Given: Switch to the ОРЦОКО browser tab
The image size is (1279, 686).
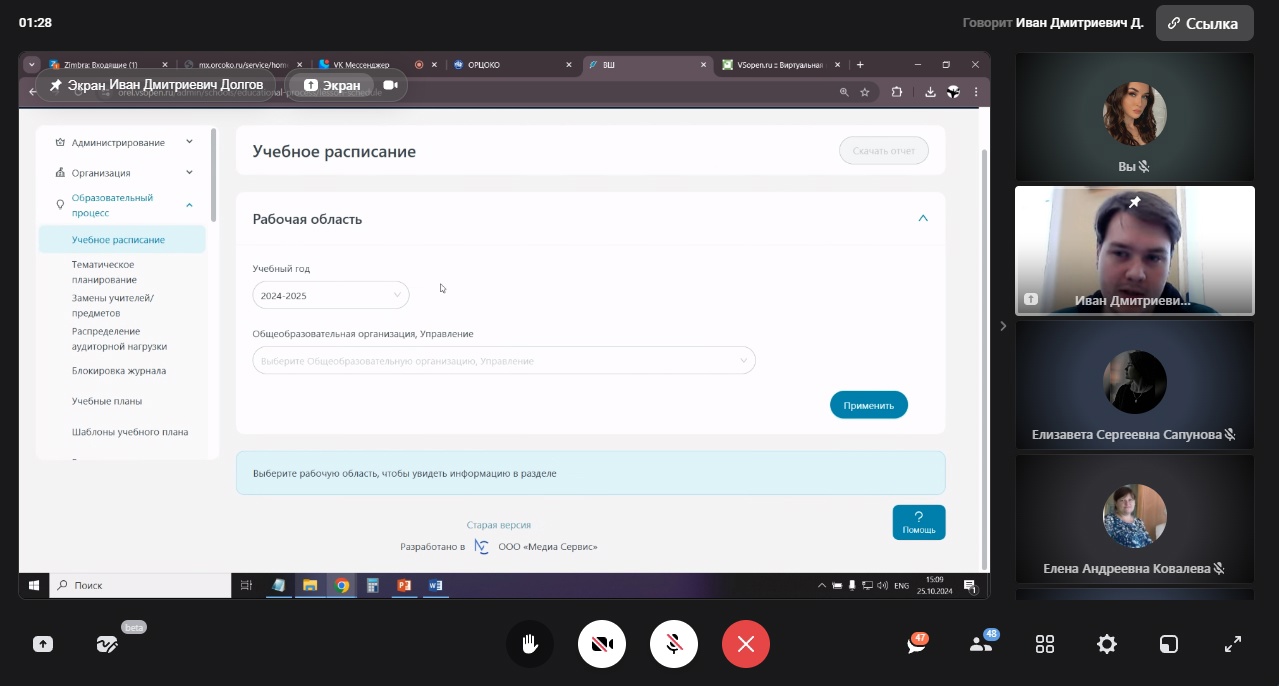Looking at the screenshot, I should pyautogui.click(x=510, y=65).
